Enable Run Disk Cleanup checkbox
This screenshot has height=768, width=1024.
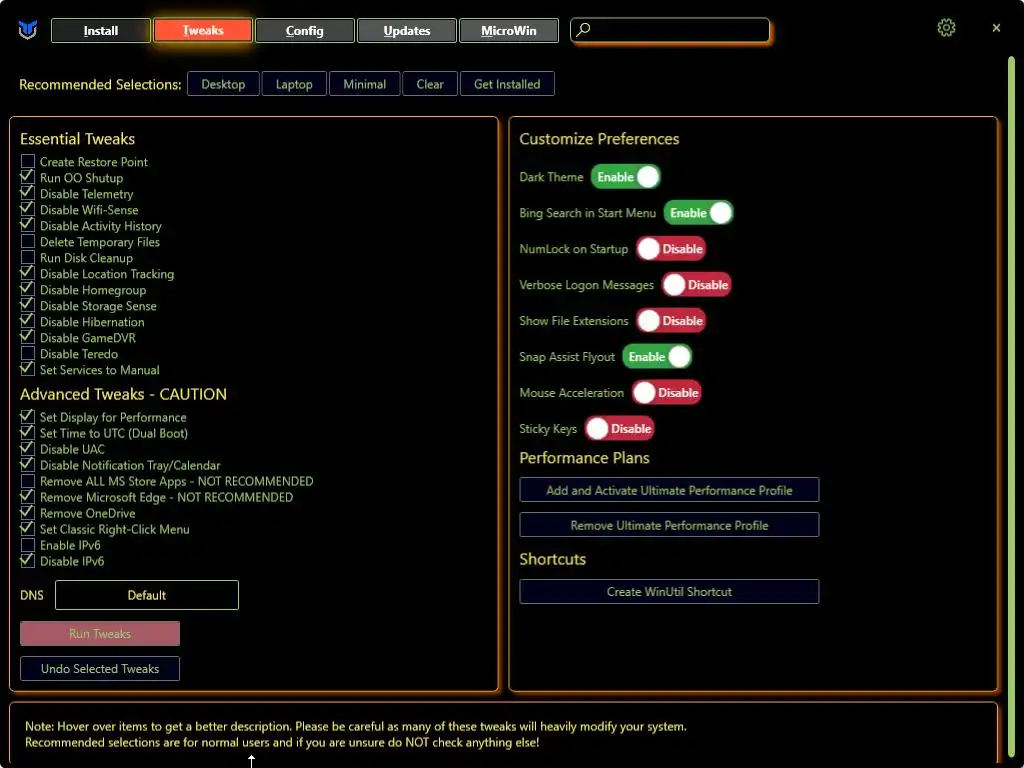point(27,257)
